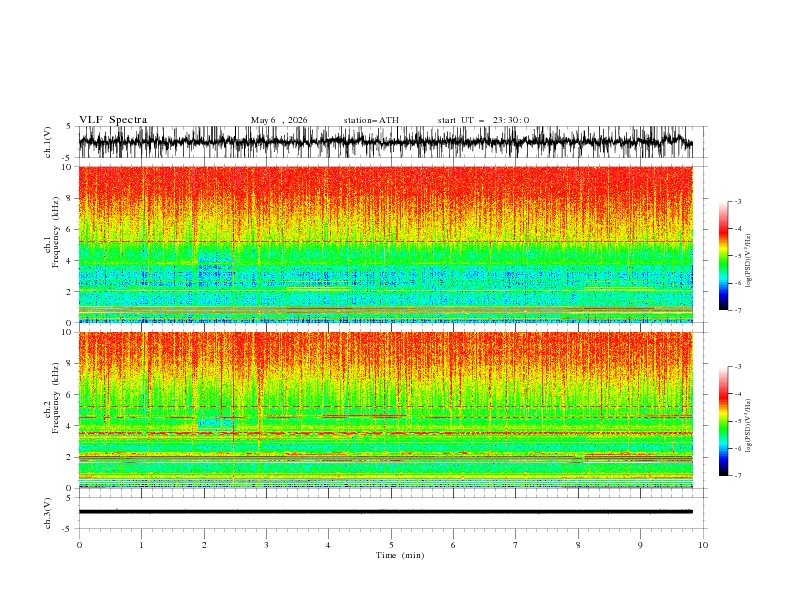Select the station=ATH label
The width and height of the screenshot is (792, 612).
[371, 120]
